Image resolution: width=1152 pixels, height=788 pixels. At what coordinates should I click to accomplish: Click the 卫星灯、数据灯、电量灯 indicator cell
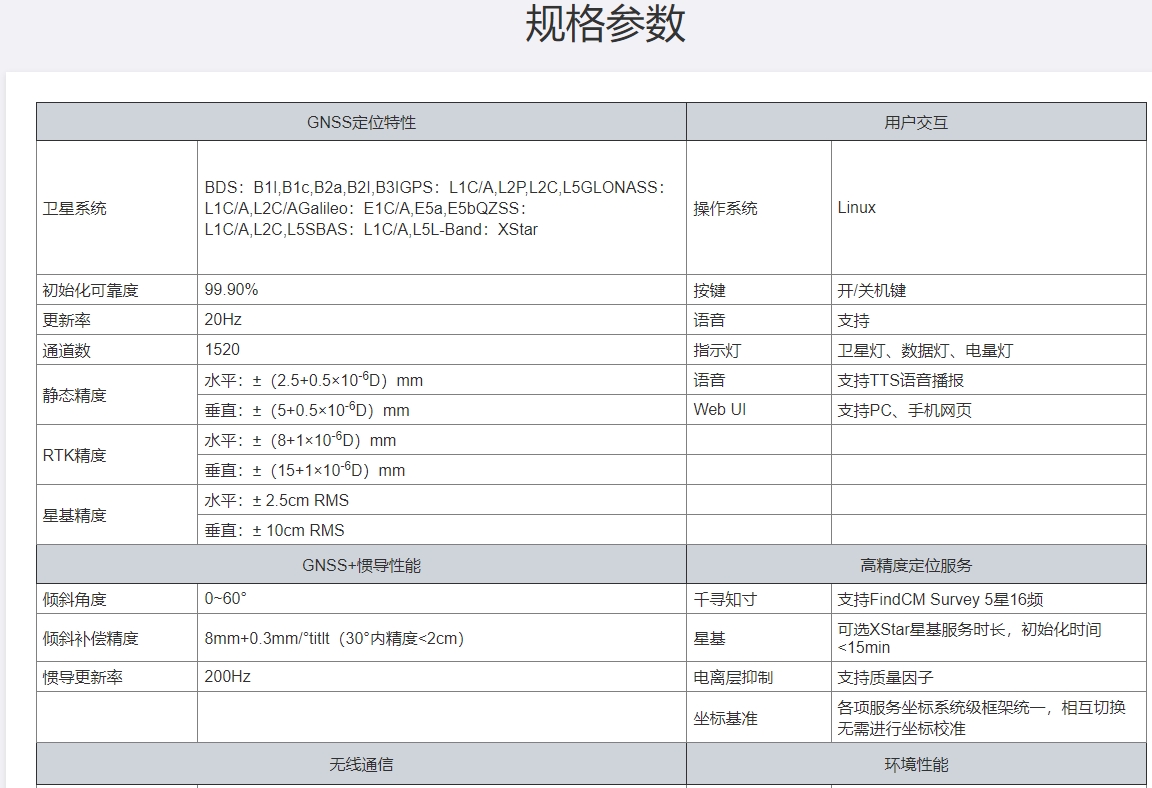pyautogui.click(x=925, y=350)
